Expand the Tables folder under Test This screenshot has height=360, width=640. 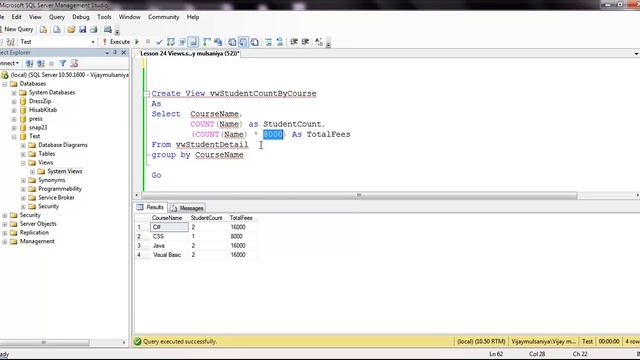pos(23,154)
